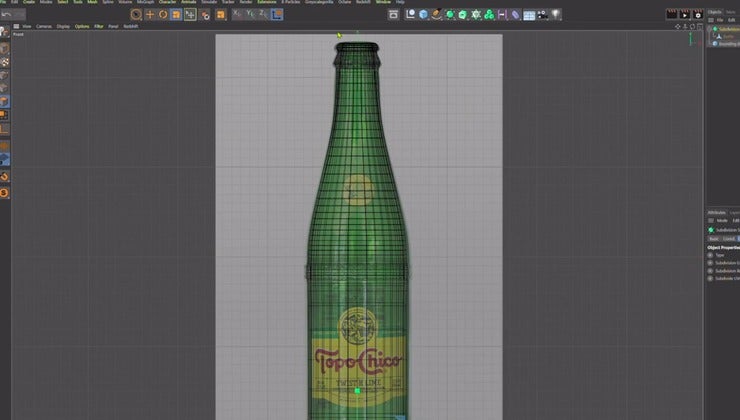Viewport: 740px width, 420px height.
Task: Open the viewport Cameras menu
Action: pos(44,26)
